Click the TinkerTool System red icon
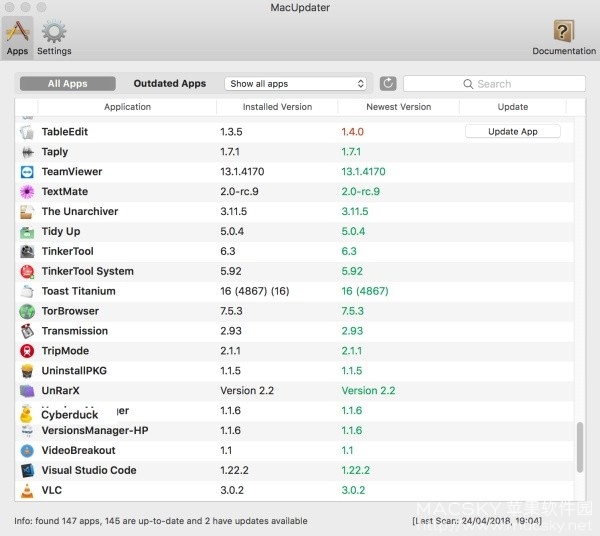The height and width of the screenshot is (536, 600). [x=27, y=271]
